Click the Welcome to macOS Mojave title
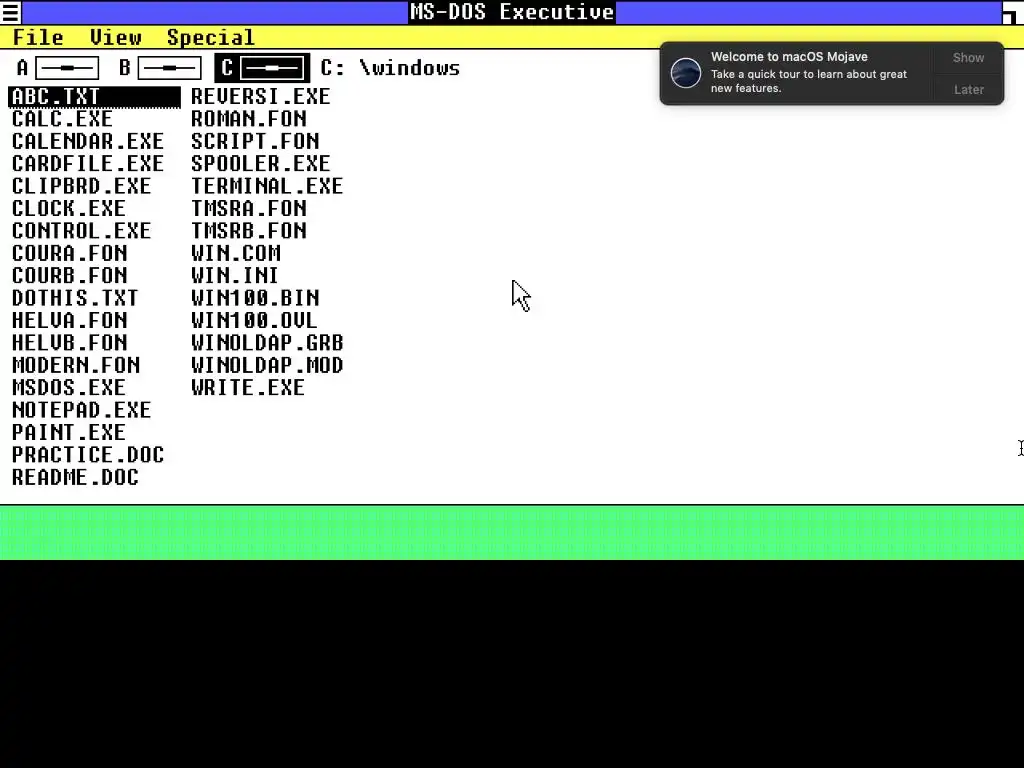 (x=789, y=57)
